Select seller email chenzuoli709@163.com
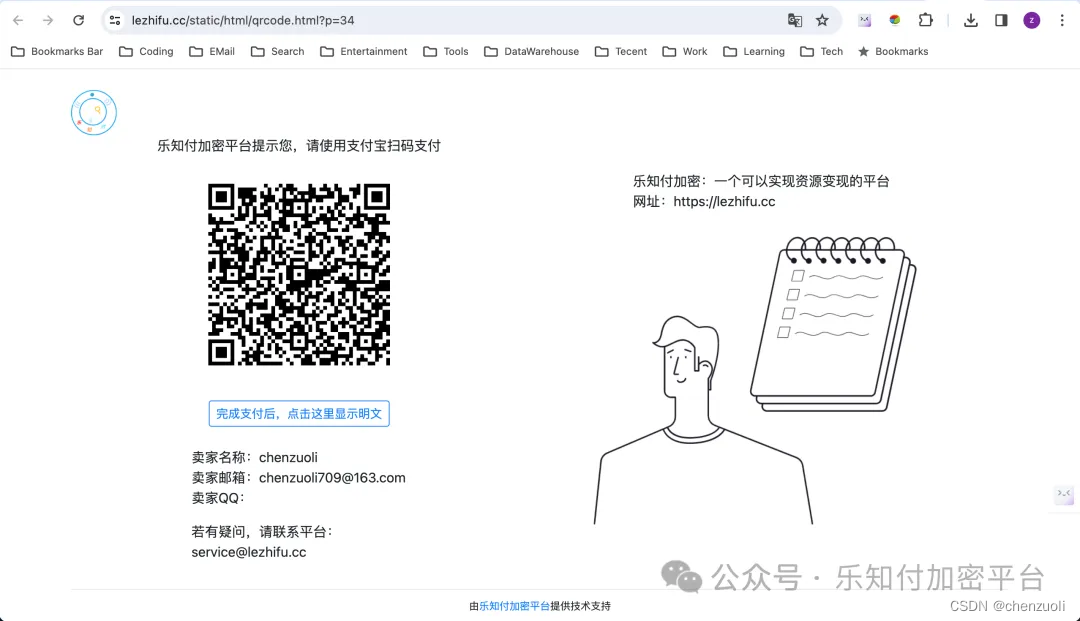Viewport: 1080px width, 621px height. (332, 478)
